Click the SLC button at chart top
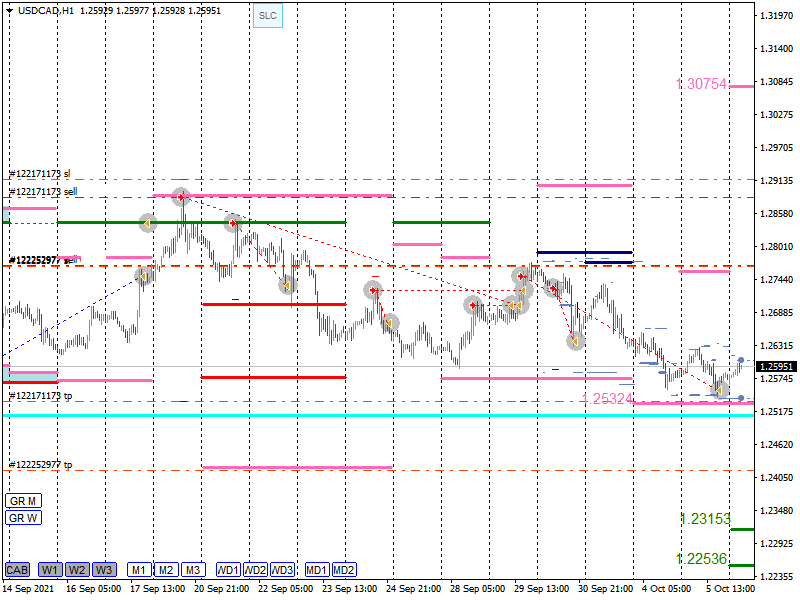This screenshot has width=800, height=600. tap(267, 16)
